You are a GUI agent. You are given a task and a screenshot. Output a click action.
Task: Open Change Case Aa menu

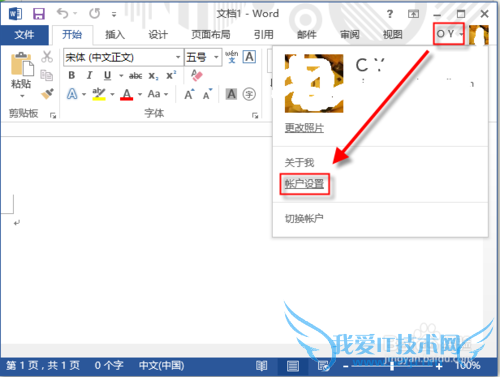pyautogui.click(x=158, y=94)
